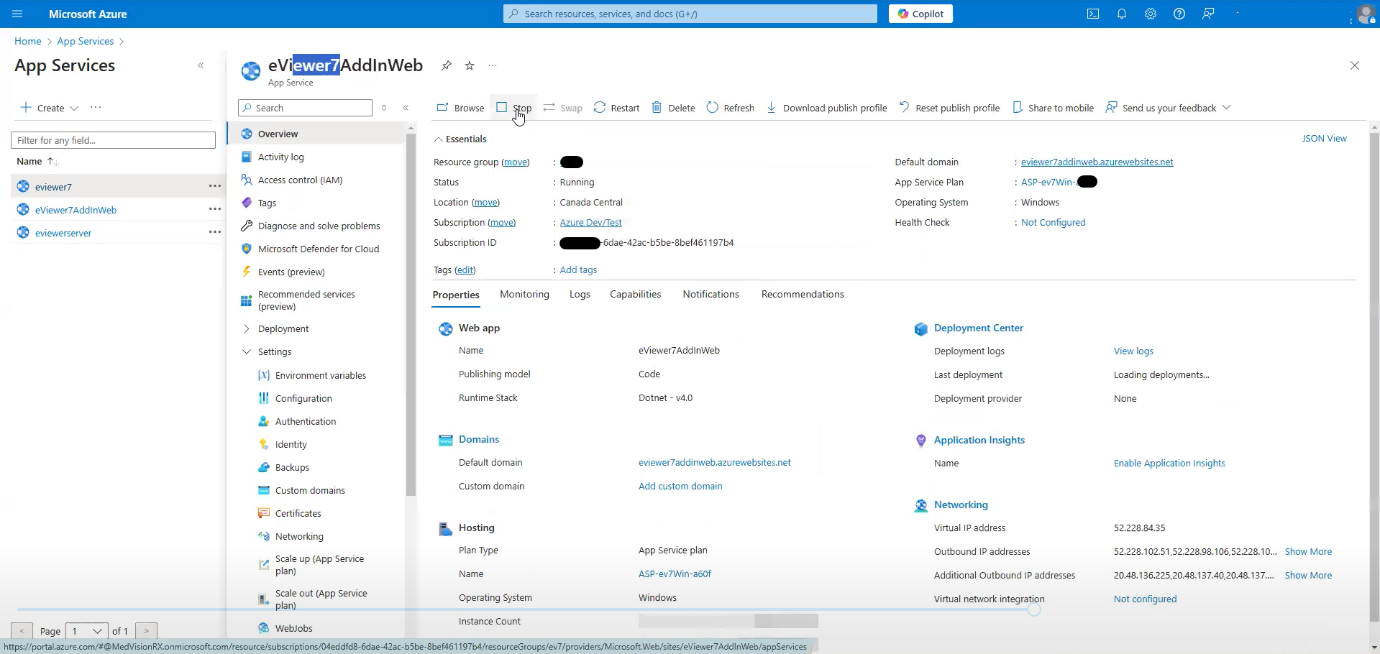
Task: Open Access control (IAM) menu item
Action: [300, 180]
